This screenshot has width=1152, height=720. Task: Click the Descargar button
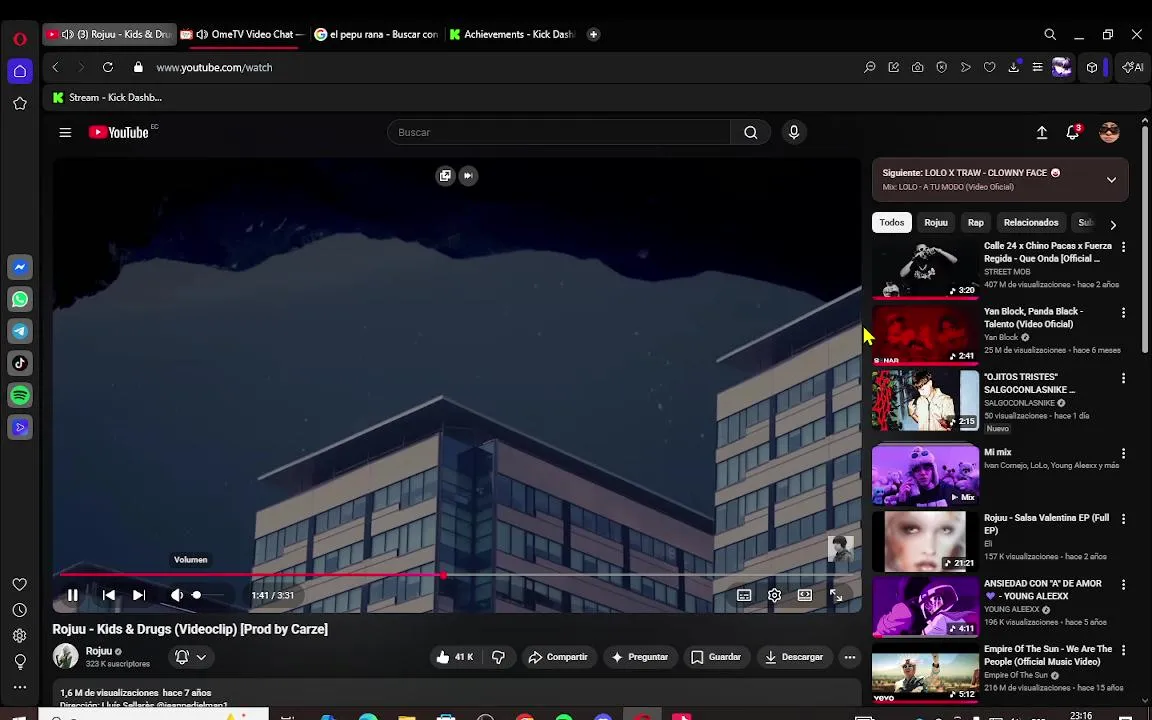pos(793,657)
